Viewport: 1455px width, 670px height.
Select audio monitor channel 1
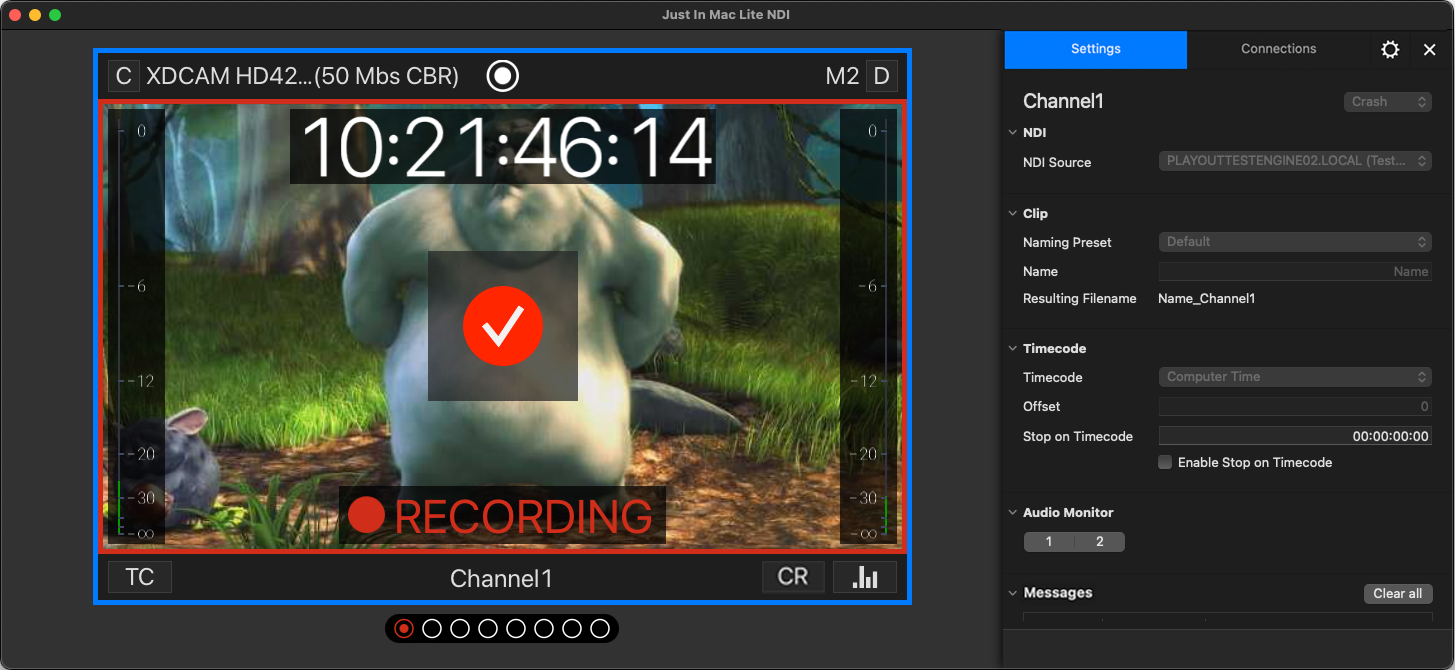[x=1049, y=542]
